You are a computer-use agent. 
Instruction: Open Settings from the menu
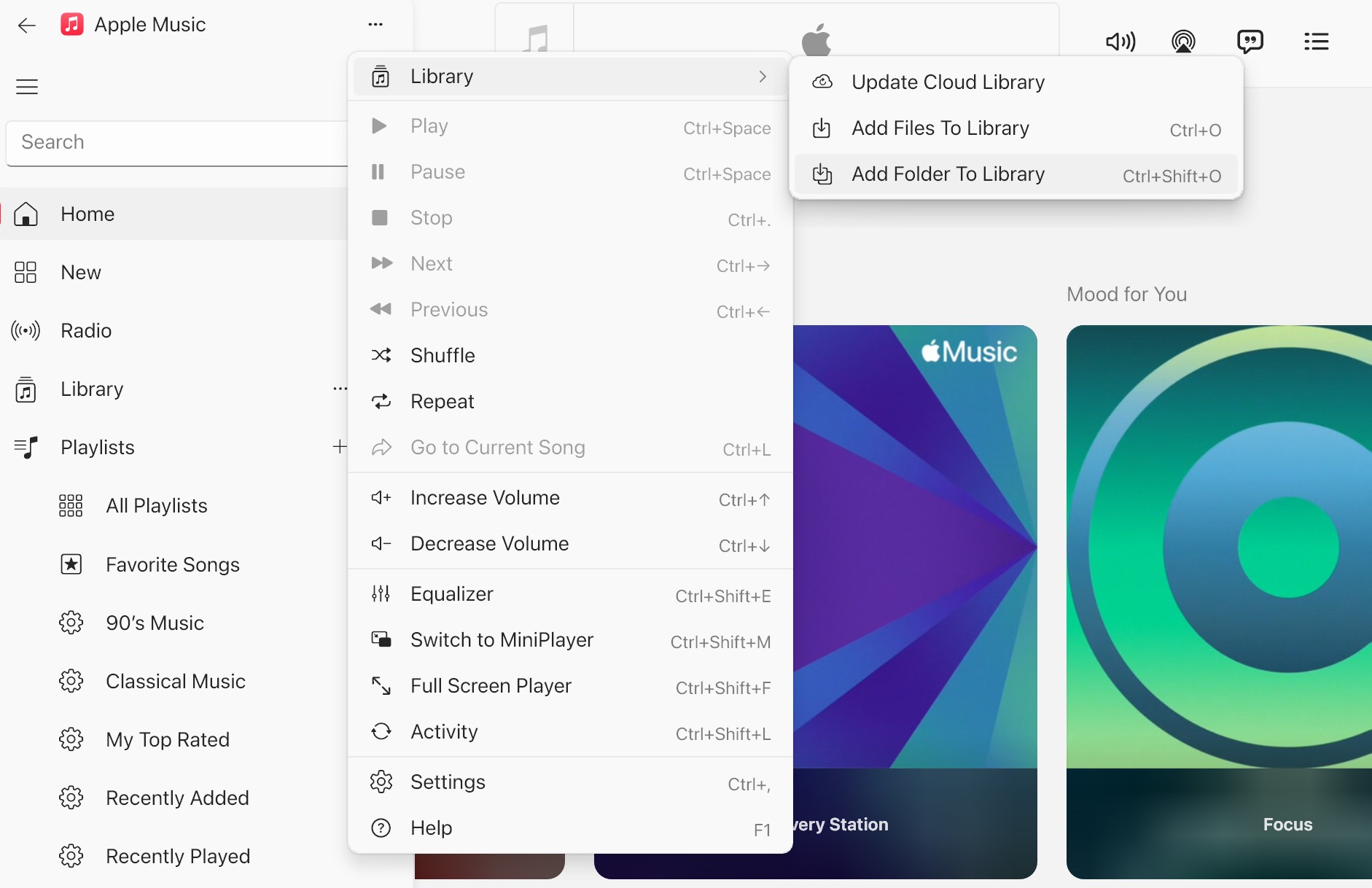(570, 782)
